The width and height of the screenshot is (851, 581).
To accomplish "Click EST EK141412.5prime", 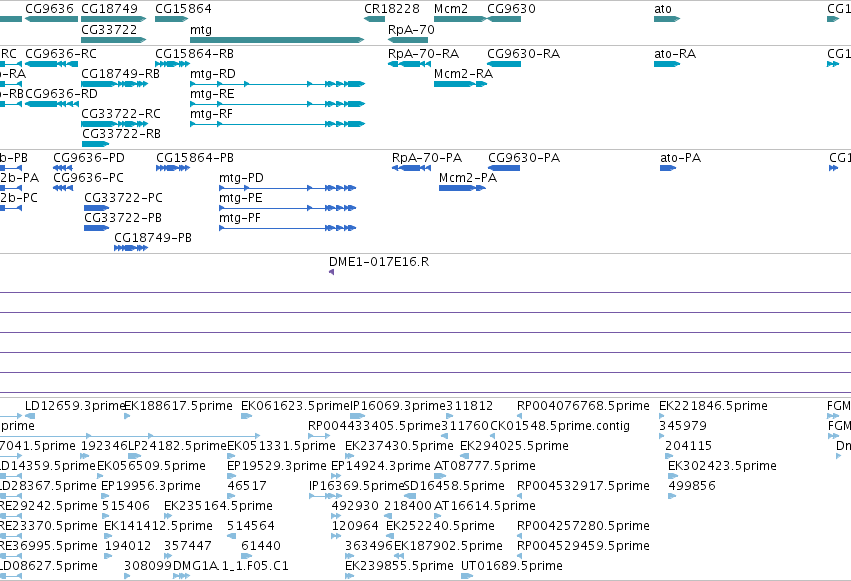I will [x=158, y=526].
